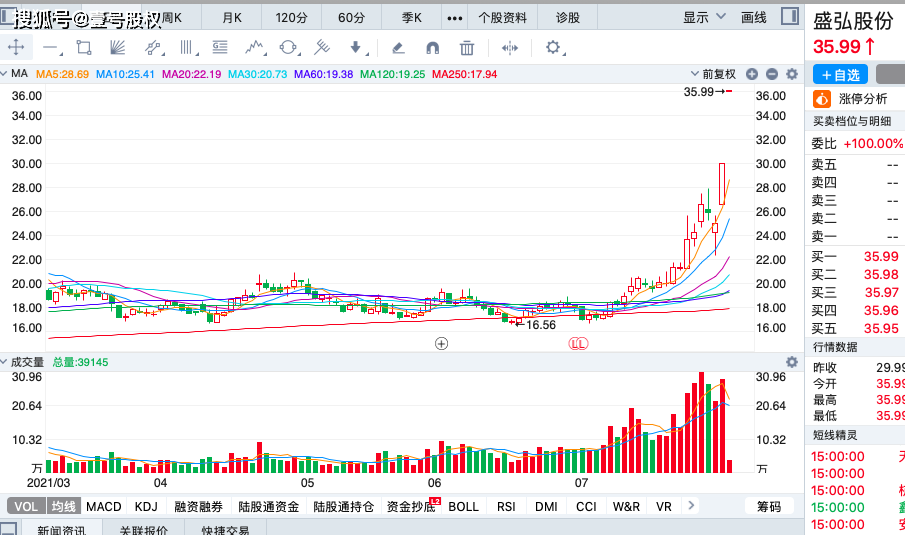Toggle the magnet snap tool

(x=432, y=48)
